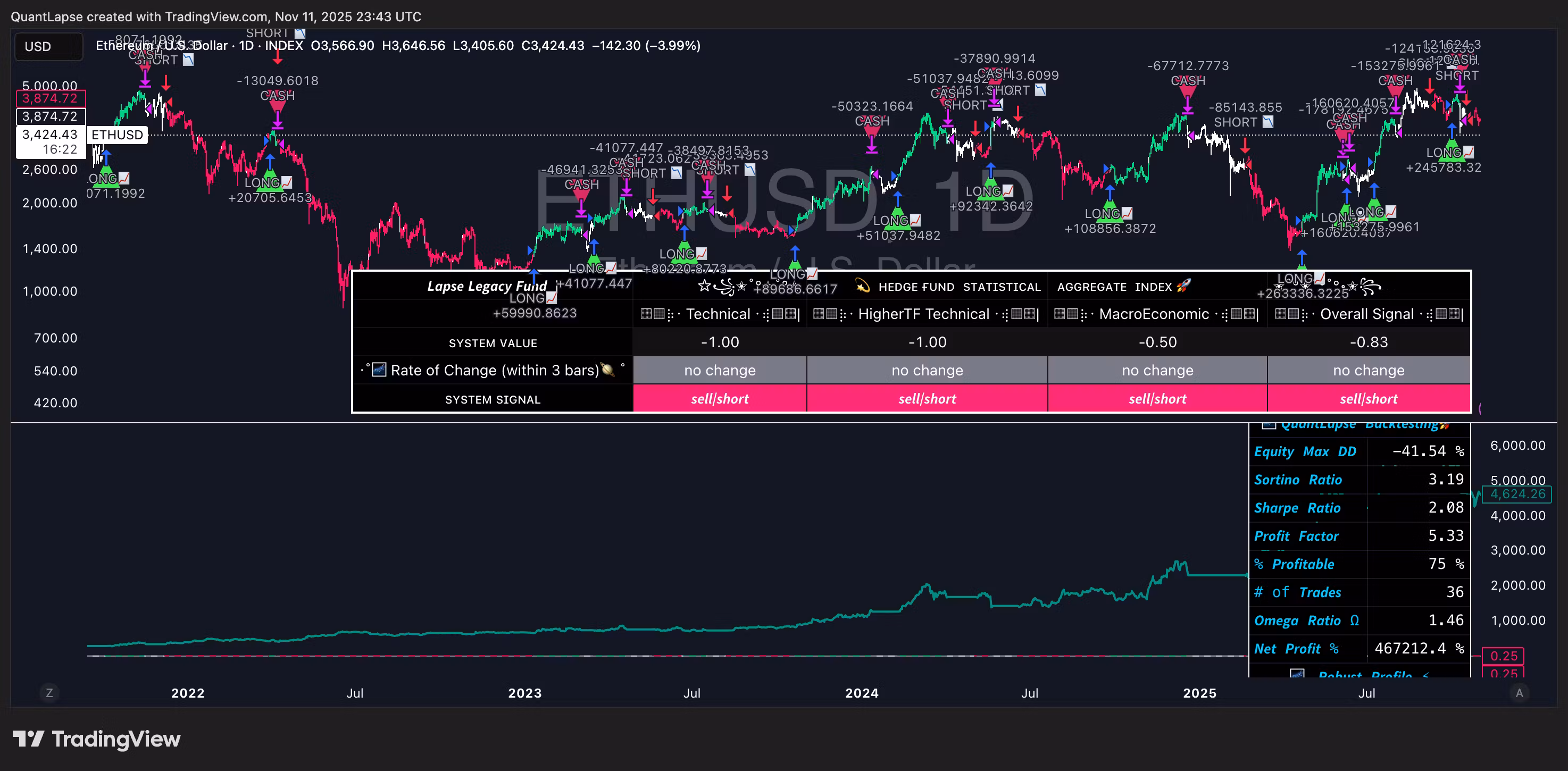Click the chart icon before Rate of Change
Screen dimensions: 1568x771
click(x=379, y=370)
